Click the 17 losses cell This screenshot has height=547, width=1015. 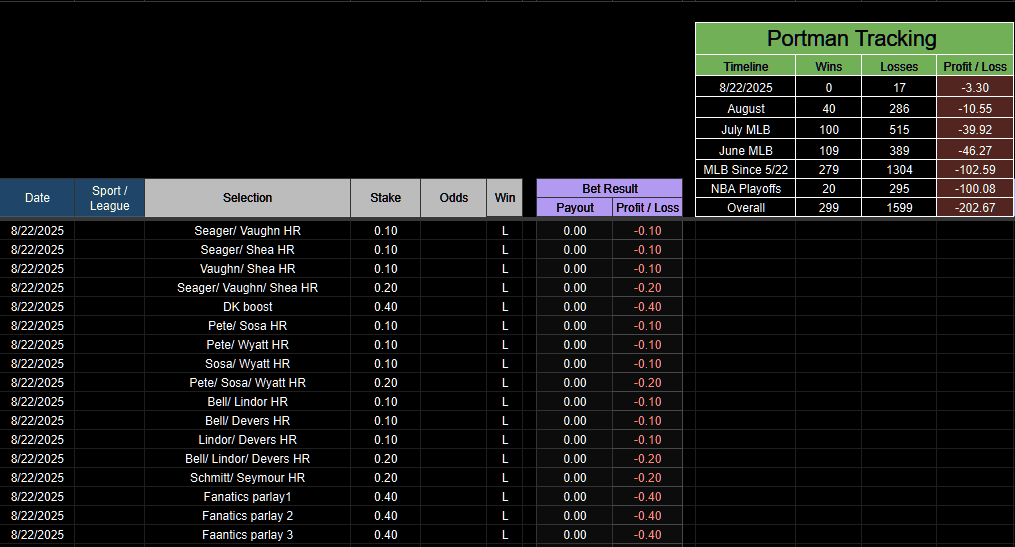tap(898, 87)
